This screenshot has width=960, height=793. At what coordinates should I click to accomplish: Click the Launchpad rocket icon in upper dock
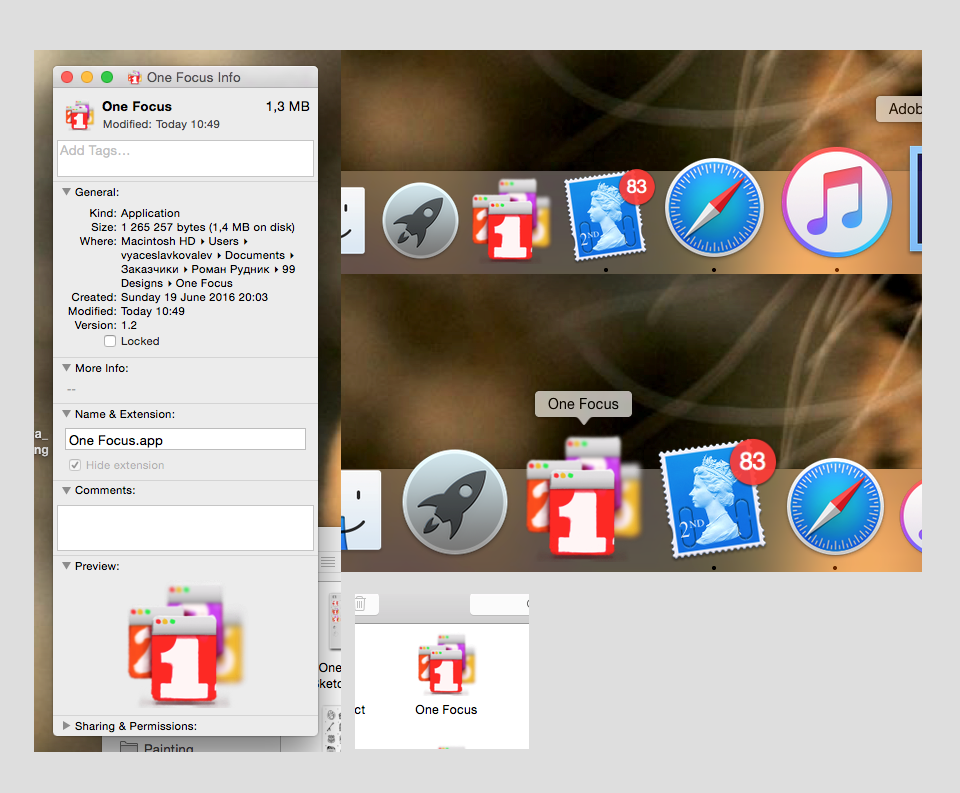(x=420, y=220)
